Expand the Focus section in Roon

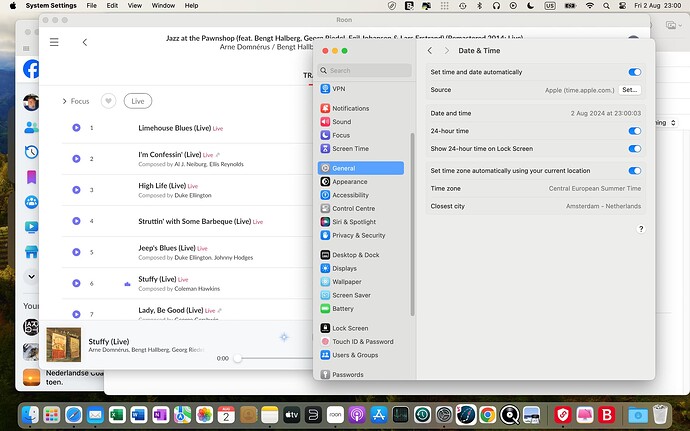[x=76, y=101]
